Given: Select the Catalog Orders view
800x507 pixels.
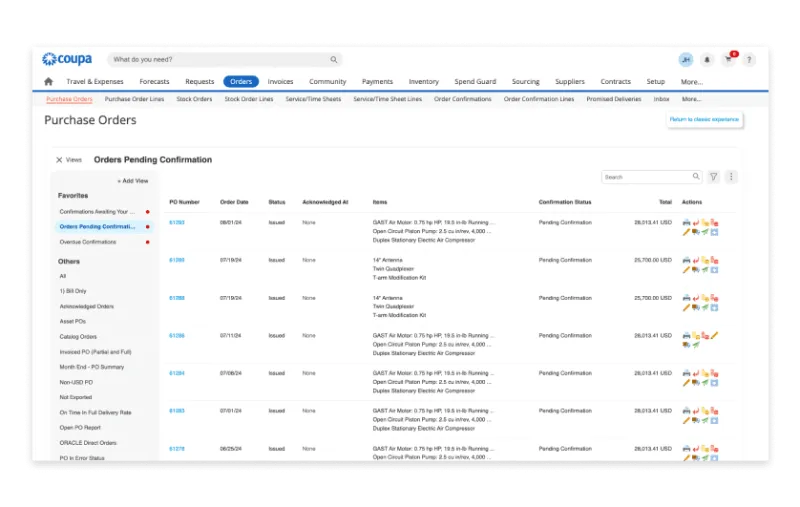Looking at the screenshot, I should pos(78,337).
